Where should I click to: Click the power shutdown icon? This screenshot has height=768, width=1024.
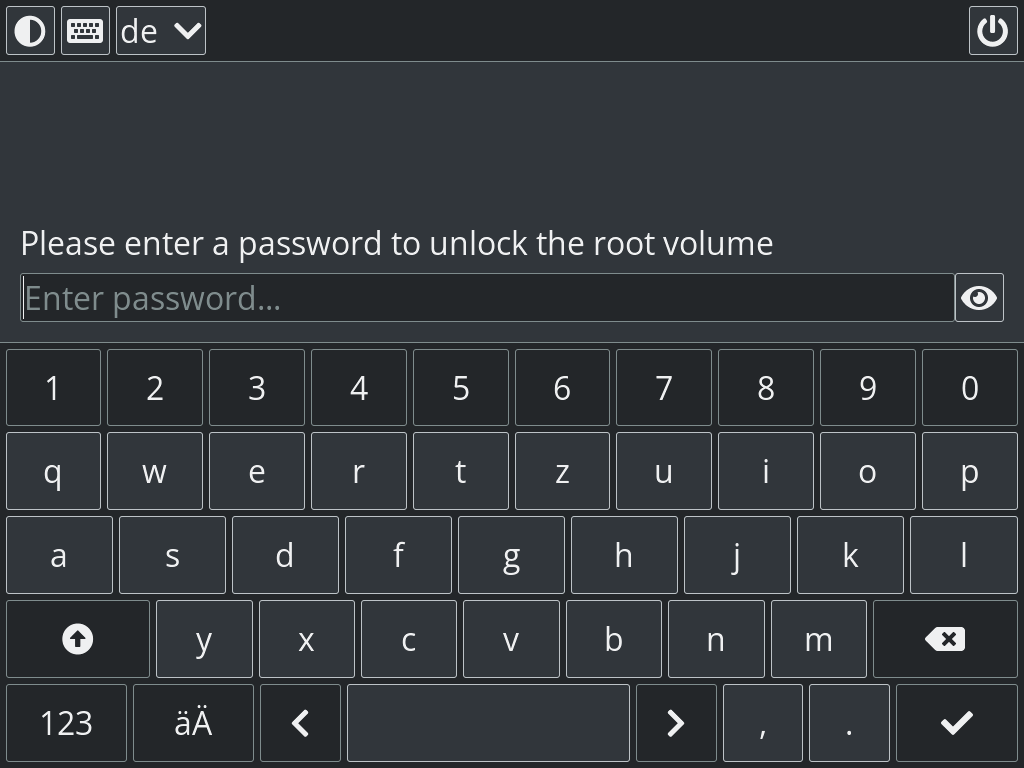pyautogui.click(x=992, y=31)
